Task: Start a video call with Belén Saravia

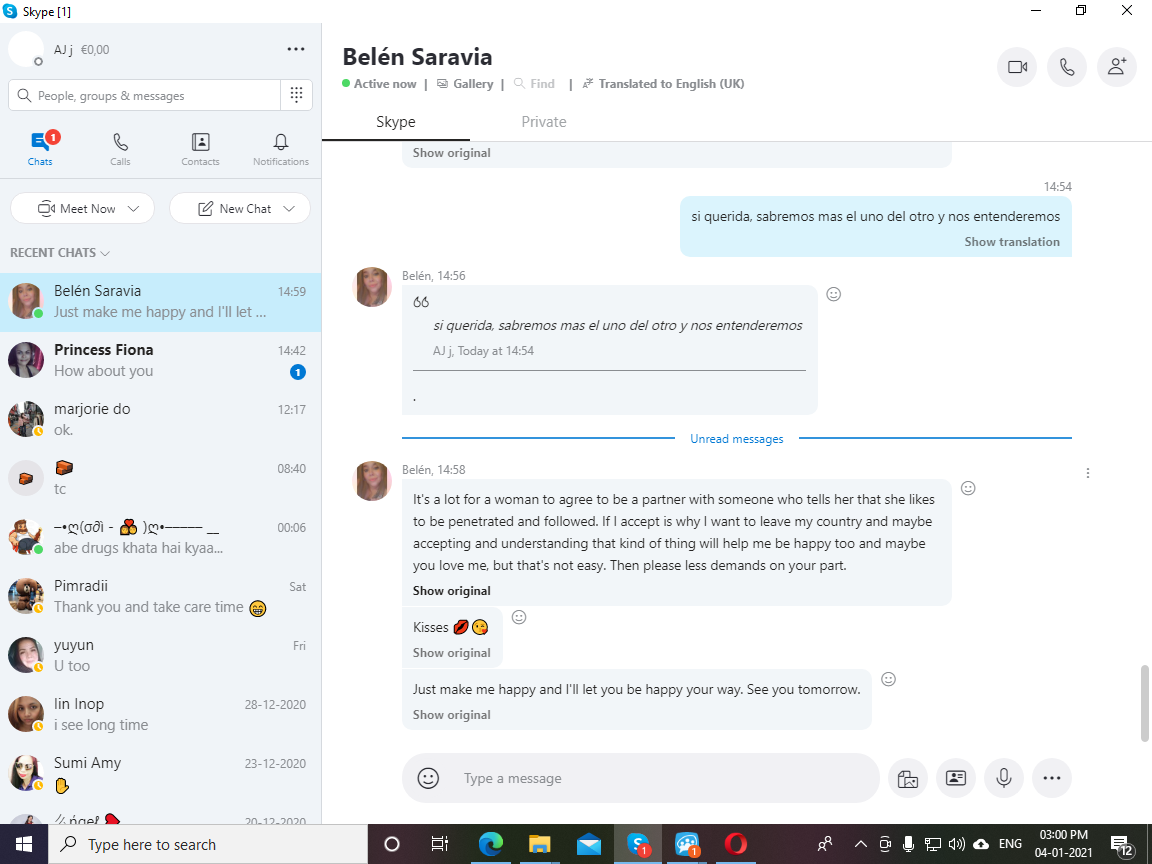Action: click(1017, 67)
